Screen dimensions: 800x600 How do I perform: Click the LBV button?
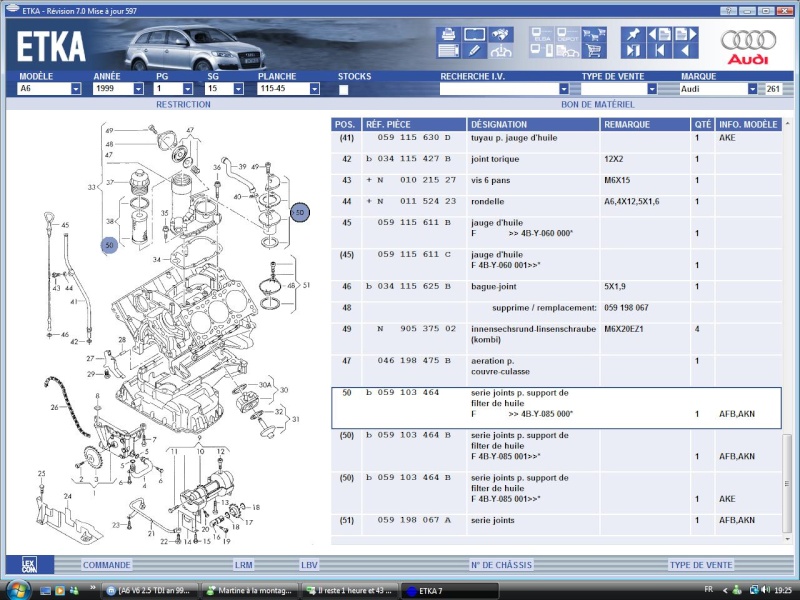point(309,565)
